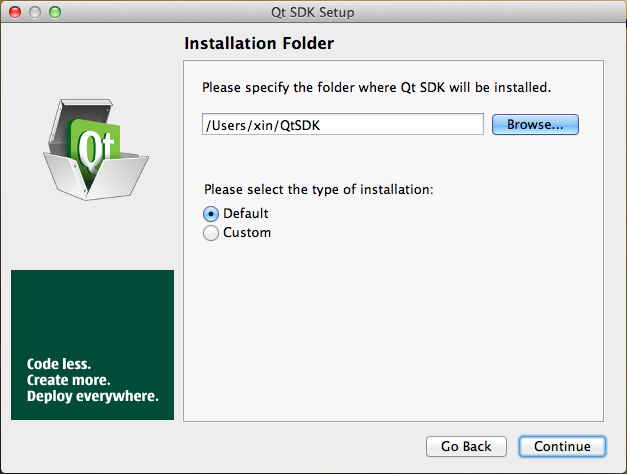627x474 pixels.
Task: Click the 'Create more.' slogan line
Action: point(68,381)
